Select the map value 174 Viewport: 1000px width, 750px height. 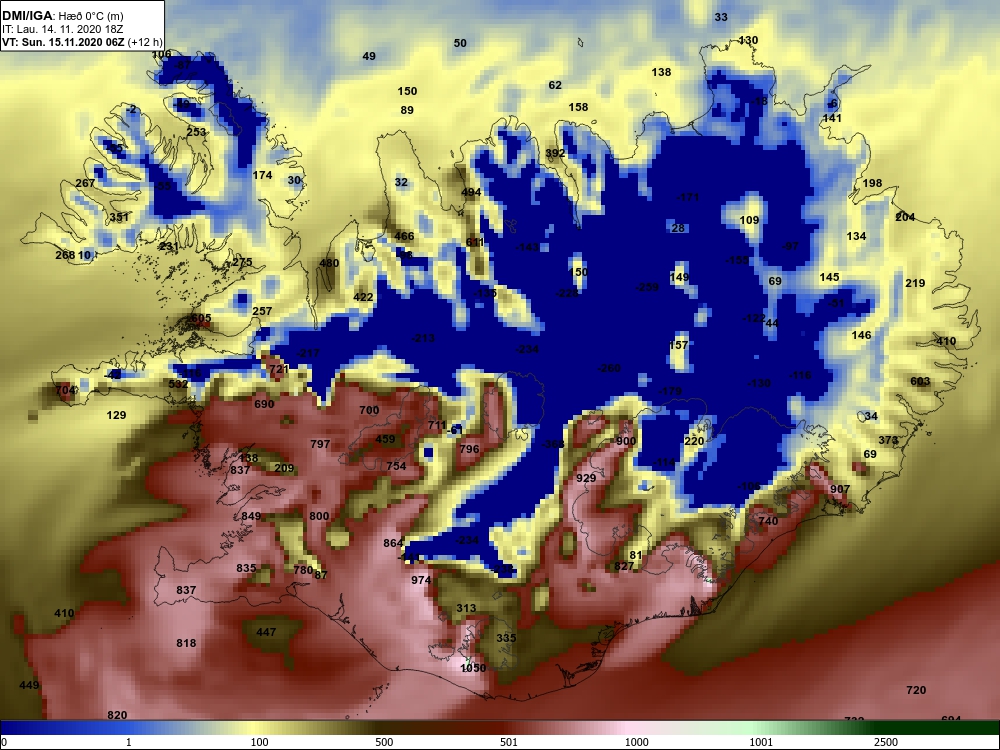[x=262, y=175]
